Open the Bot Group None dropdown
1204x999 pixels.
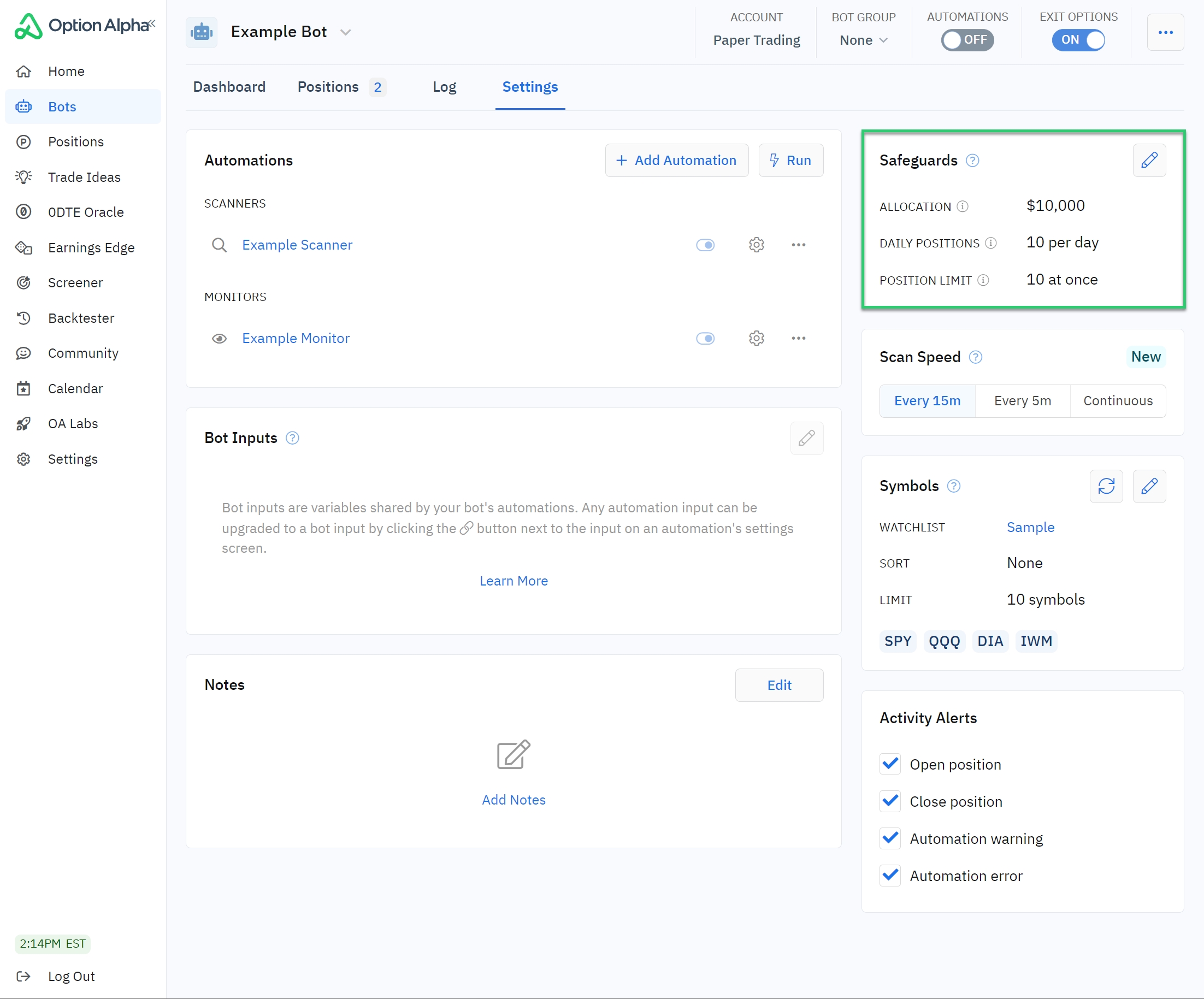pyautogui.click(x=864, y=40)
